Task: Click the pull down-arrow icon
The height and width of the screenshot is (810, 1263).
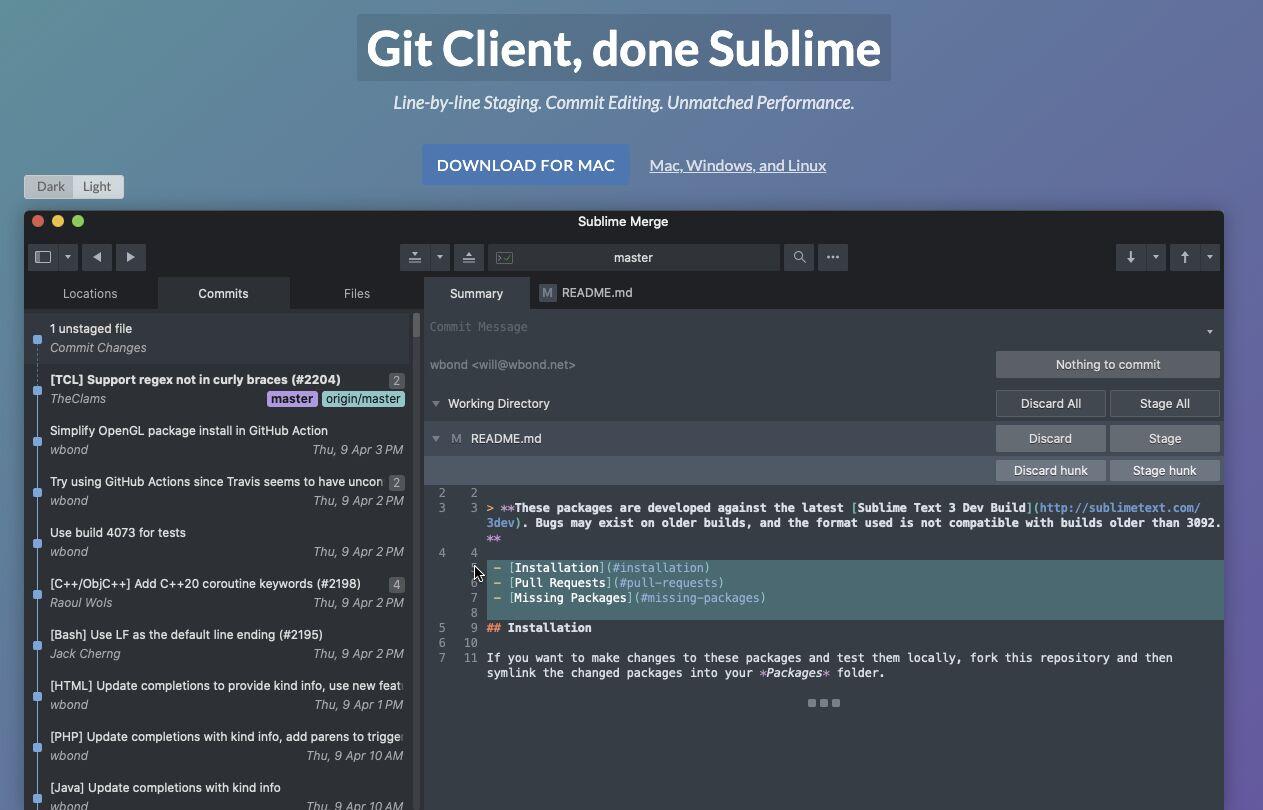Action: [1131, 257]
